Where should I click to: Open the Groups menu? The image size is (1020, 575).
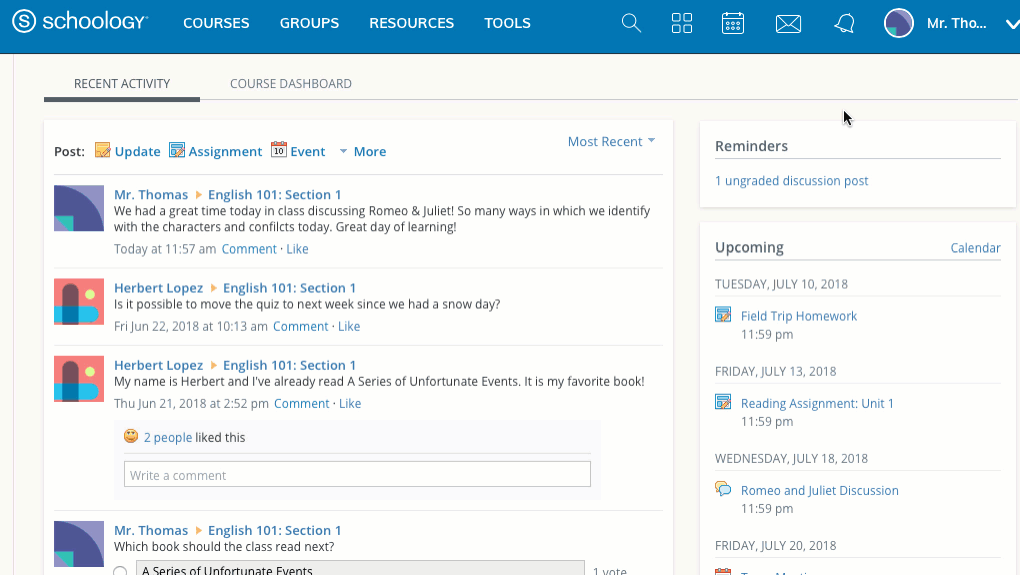(309, 23)
